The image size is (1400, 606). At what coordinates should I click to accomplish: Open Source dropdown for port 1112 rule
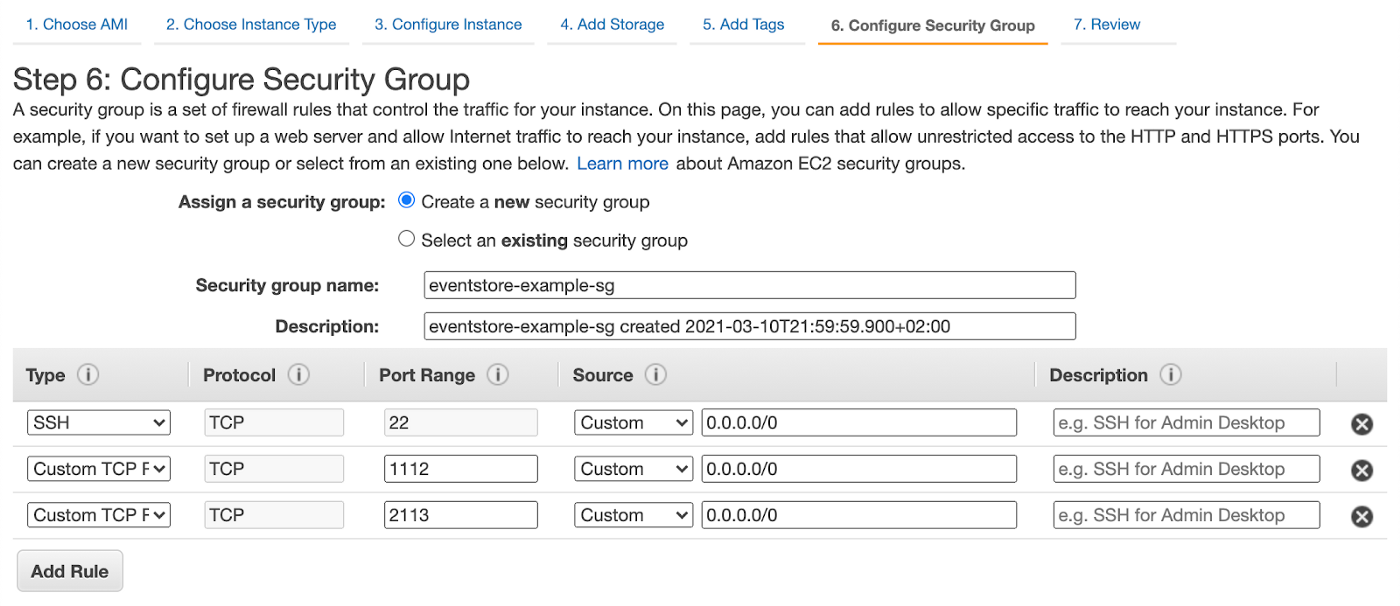point(634,468)
